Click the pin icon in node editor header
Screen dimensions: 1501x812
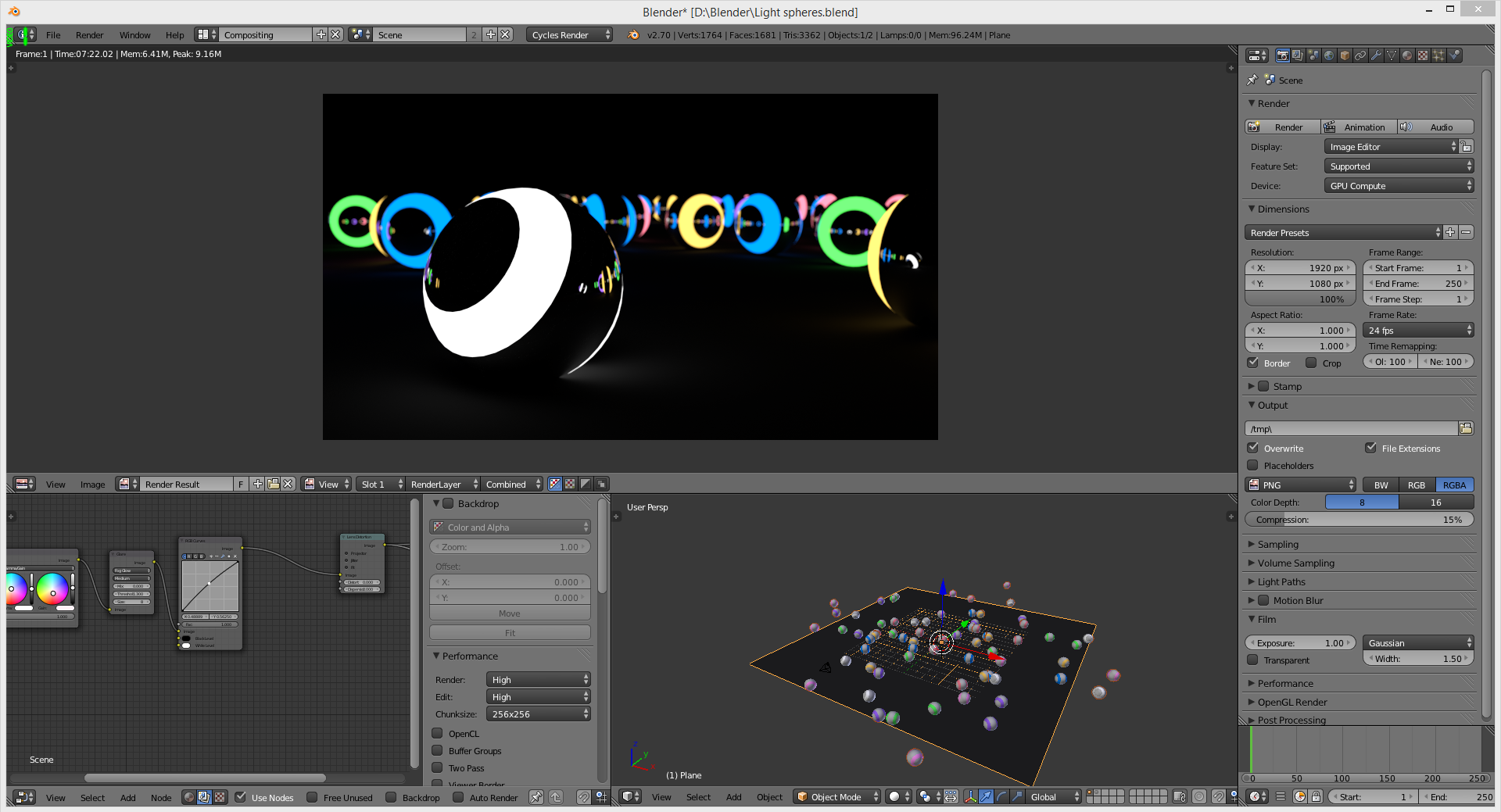536,797
